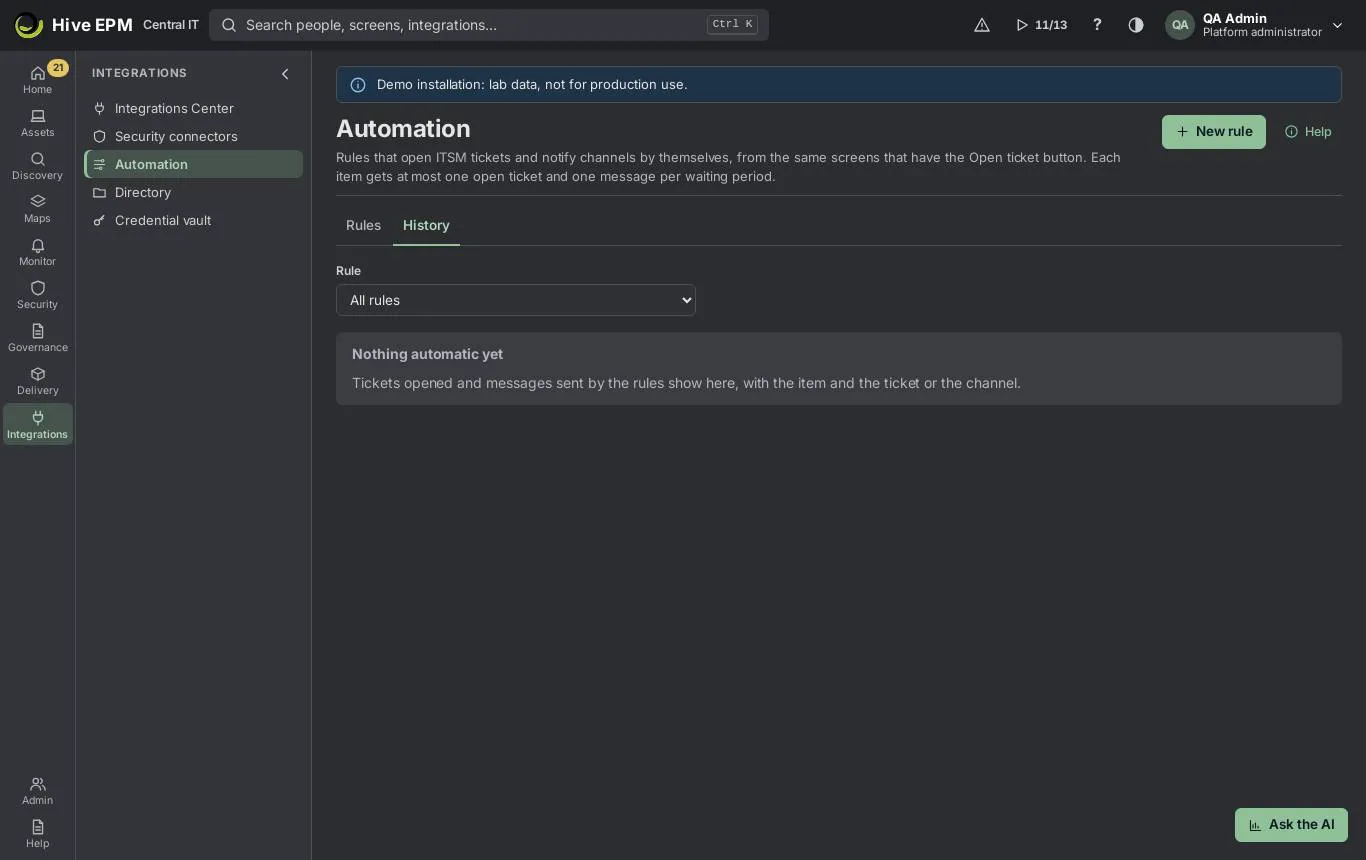Expand the QA Admin account menu
This screenshot has width=1366, height=860.
tap(1255, 25)
